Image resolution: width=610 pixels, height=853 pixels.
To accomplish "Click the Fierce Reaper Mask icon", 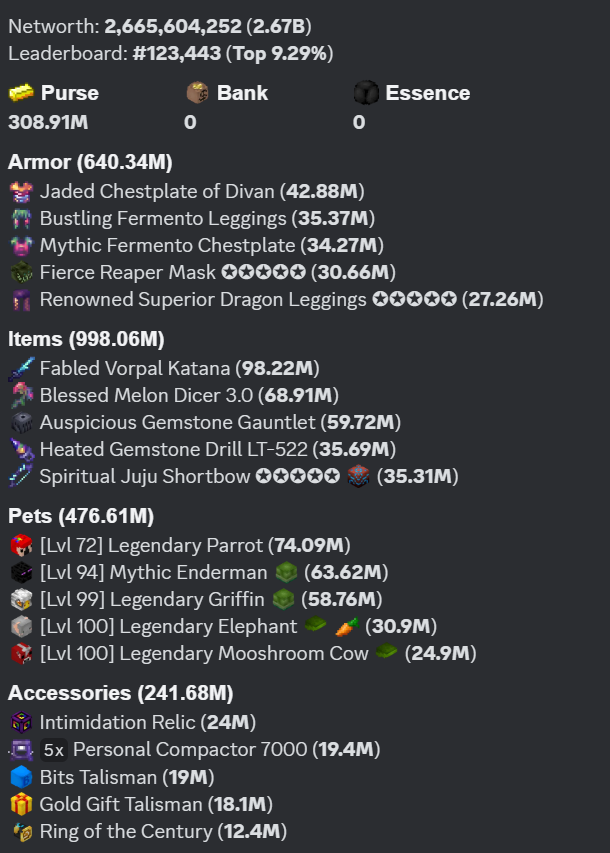I will (22, 272).
